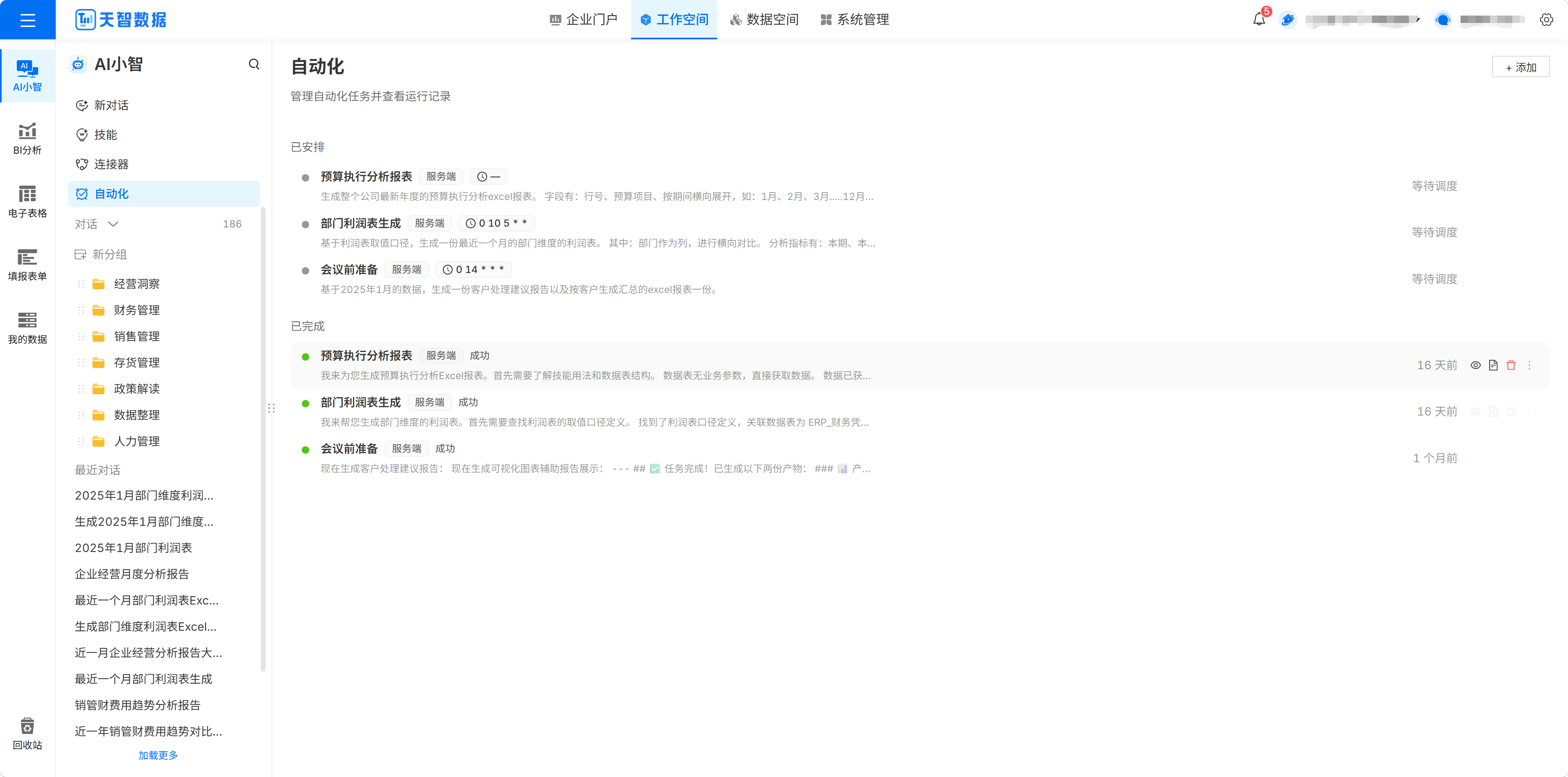The image size is (1568, 777).
Task: Open the notification bell with badge
Action: (1259, 20)
